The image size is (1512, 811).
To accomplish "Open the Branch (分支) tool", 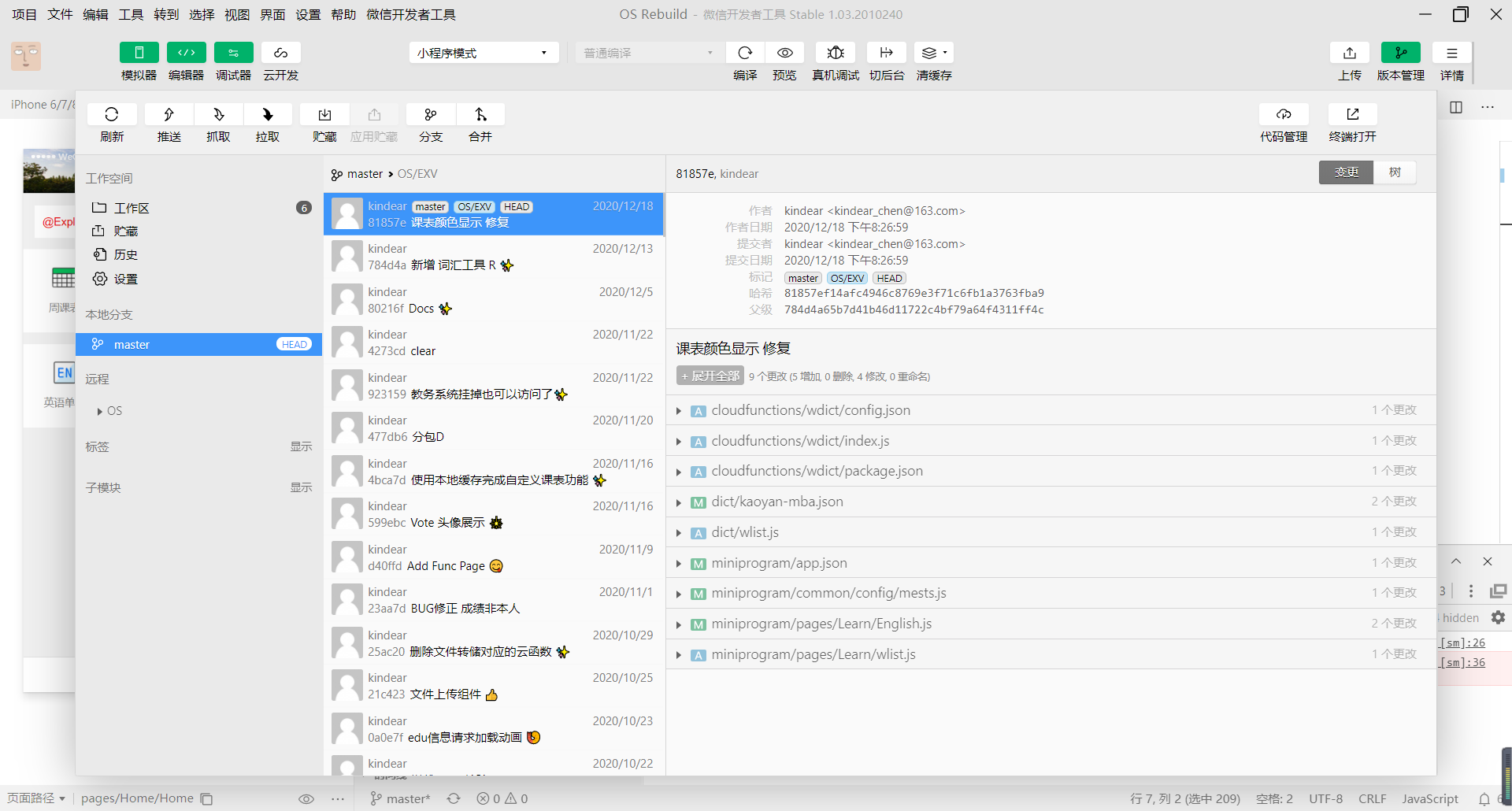I will [x=431, y=115].
